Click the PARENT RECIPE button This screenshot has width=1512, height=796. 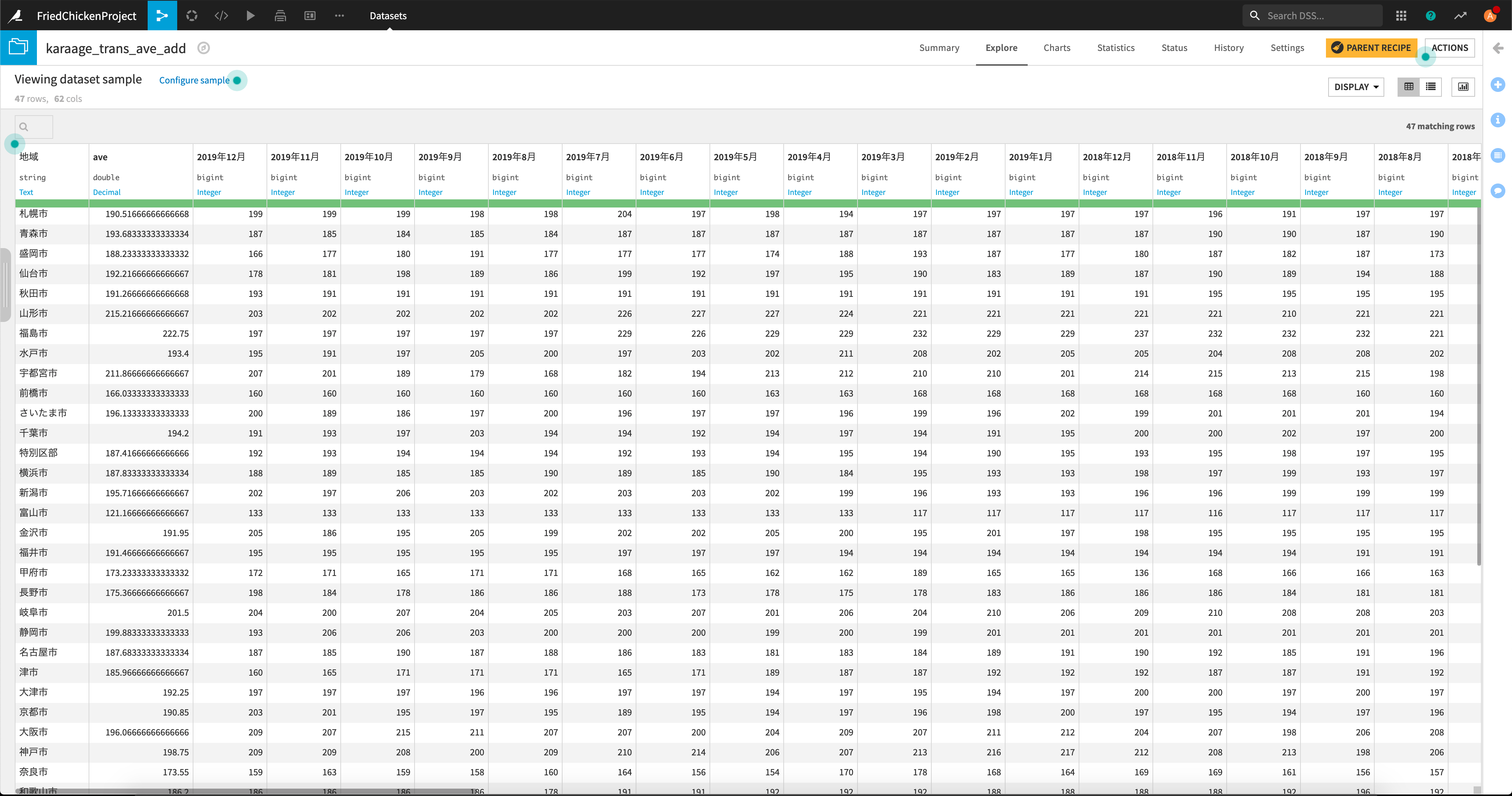[x=1371, y=48]
